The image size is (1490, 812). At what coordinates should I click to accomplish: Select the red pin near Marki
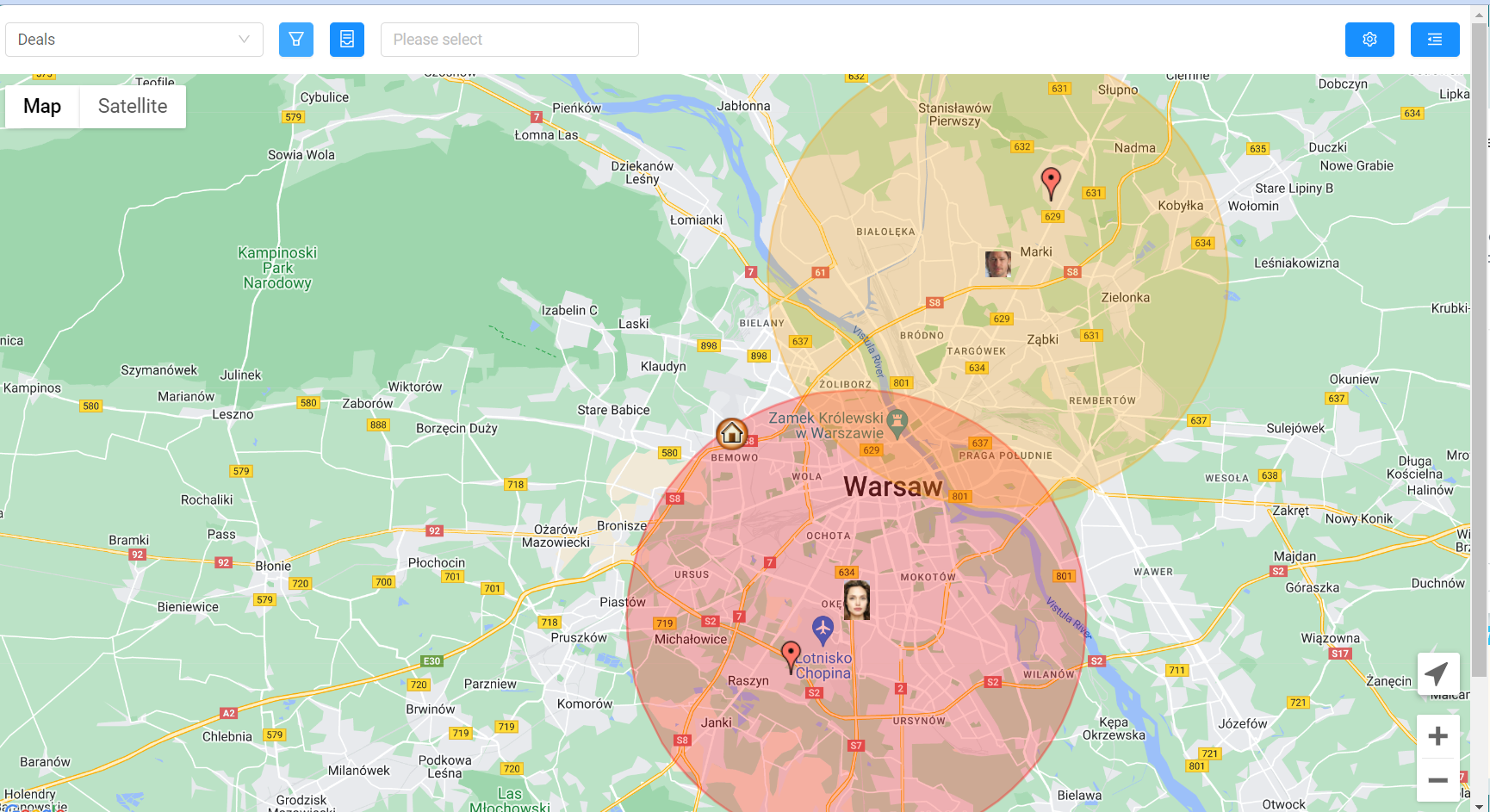click(x=1051, y=183)
